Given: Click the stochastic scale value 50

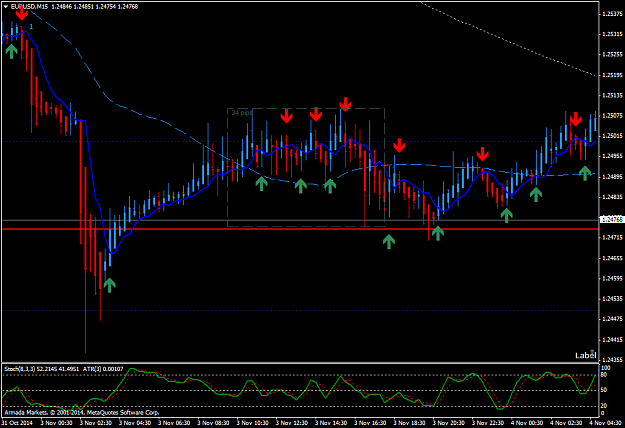Looking at the screenshot, I should coord(604,390).
